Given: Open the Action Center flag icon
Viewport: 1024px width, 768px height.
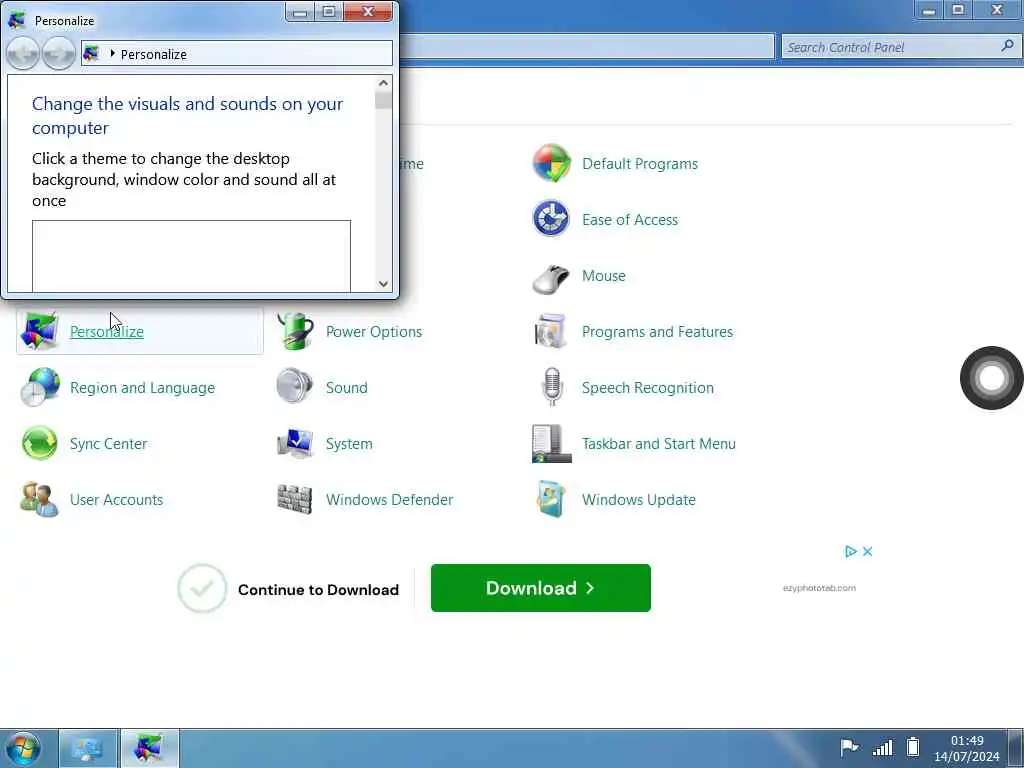Looking at the screenshot, I should click(x=849, y=746).
